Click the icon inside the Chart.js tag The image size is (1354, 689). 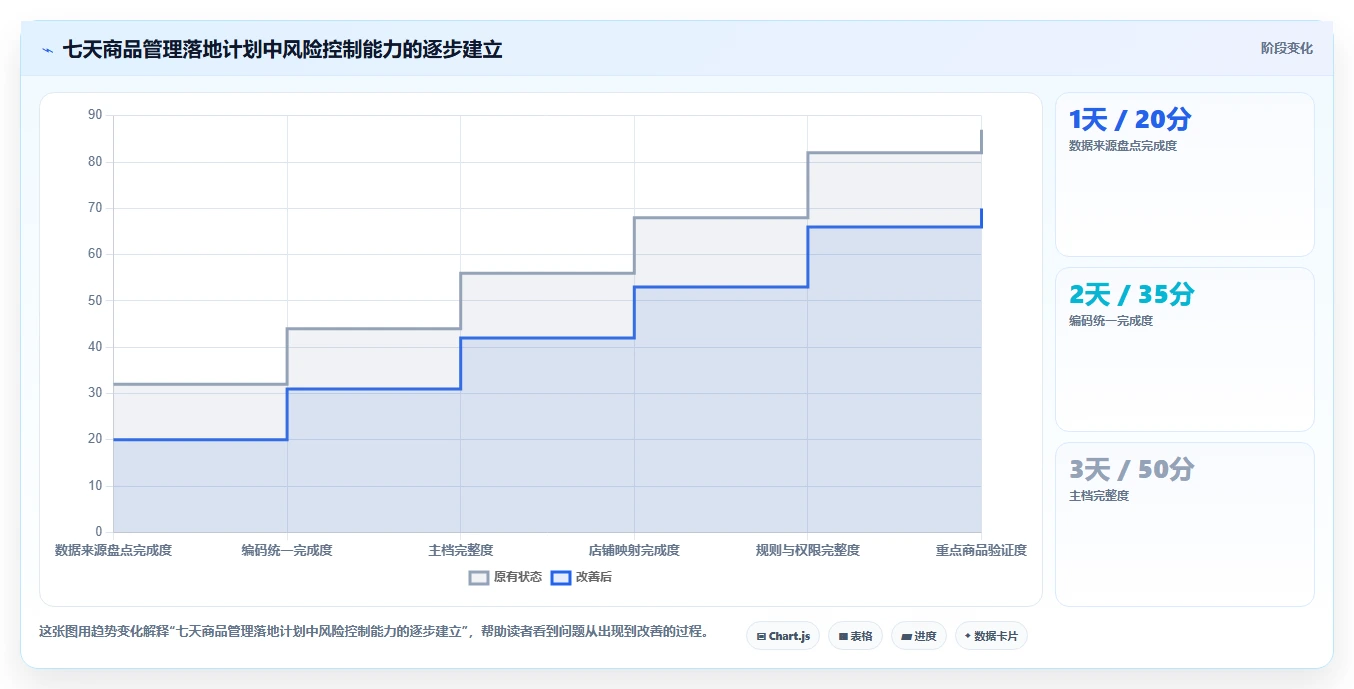click(762, 636)
